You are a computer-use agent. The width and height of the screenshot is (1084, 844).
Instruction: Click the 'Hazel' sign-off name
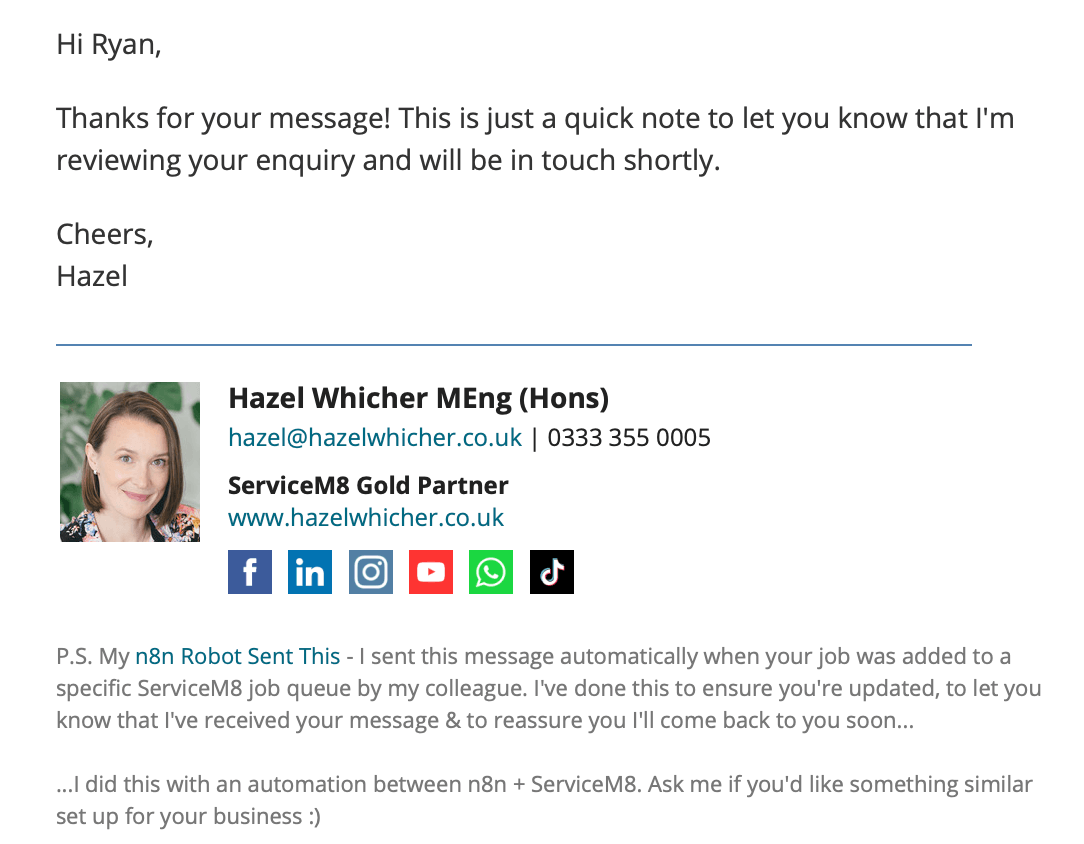92,276
